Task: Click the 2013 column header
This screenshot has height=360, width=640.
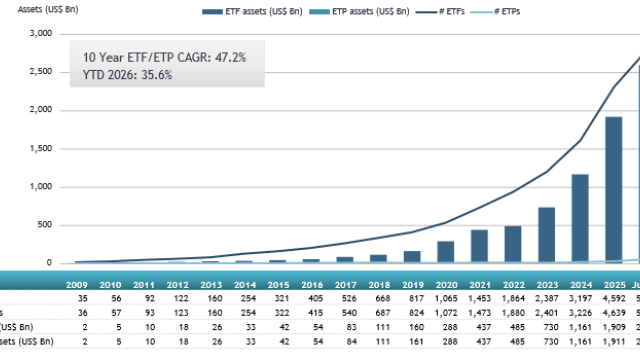Action: pos(211,285)
